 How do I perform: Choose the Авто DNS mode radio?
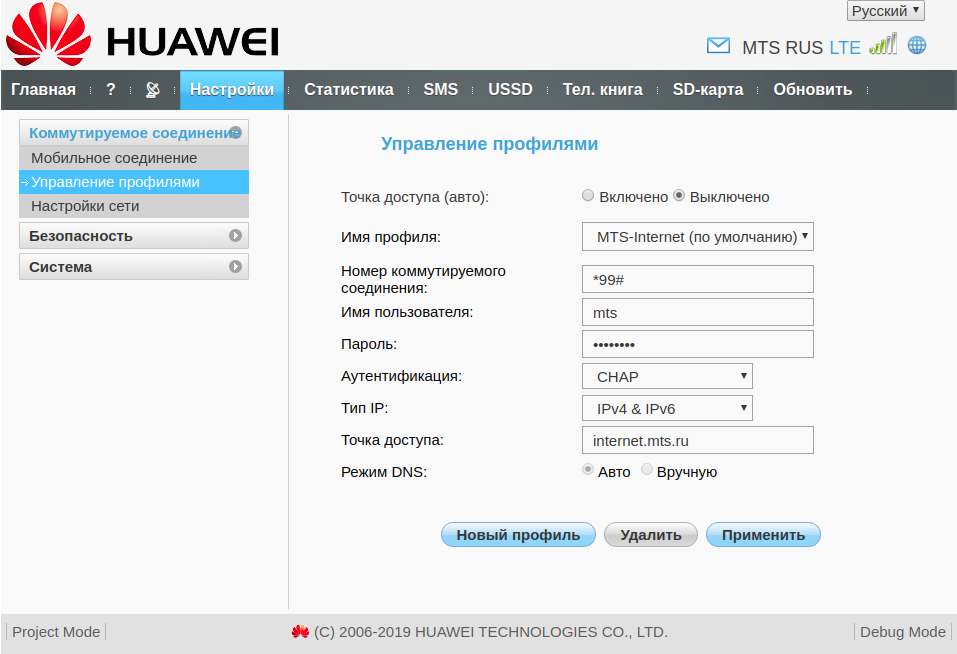[588, 470]
